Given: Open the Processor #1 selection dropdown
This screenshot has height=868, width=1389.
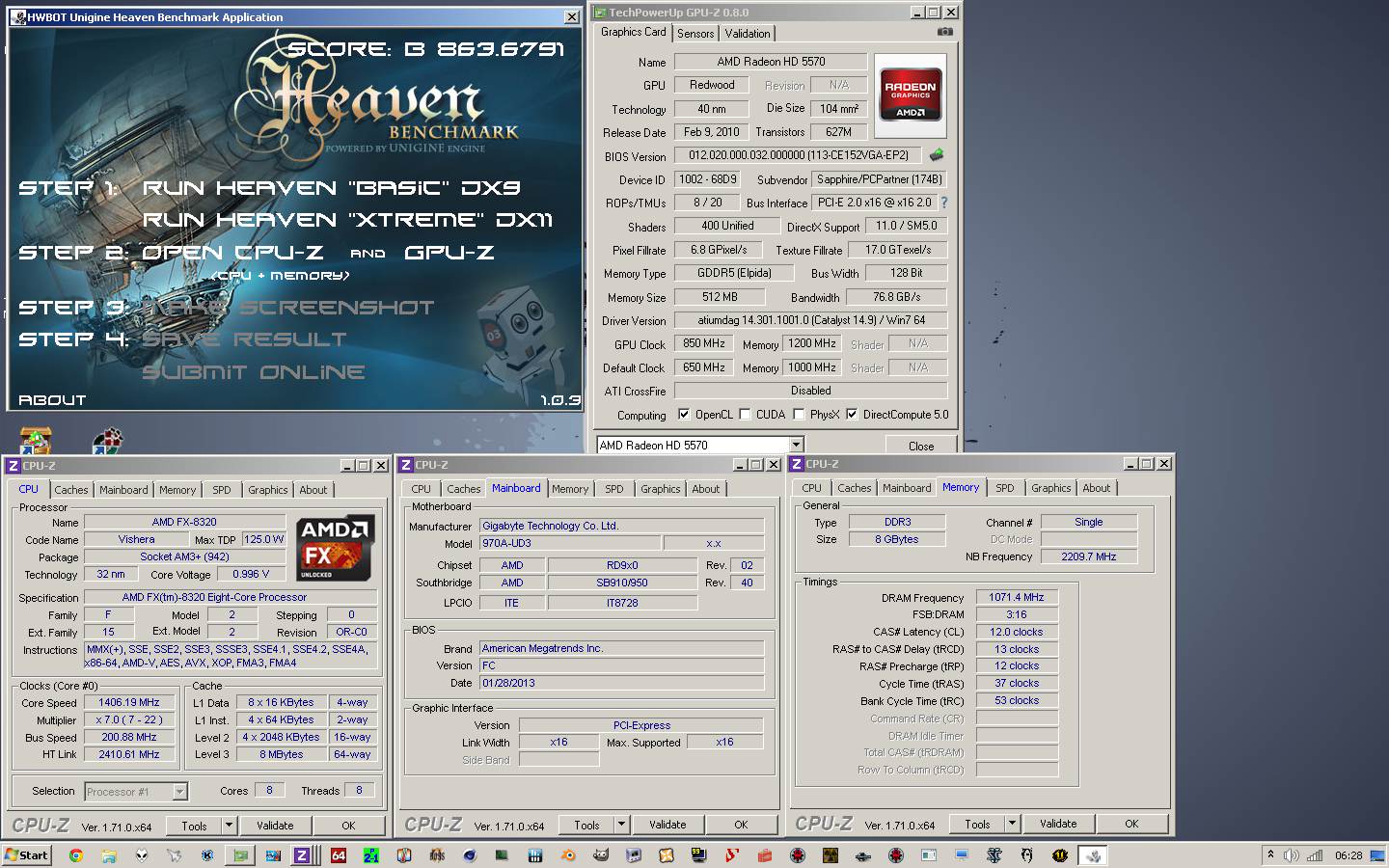Looking at the screenshot, I should click(179, 791).
